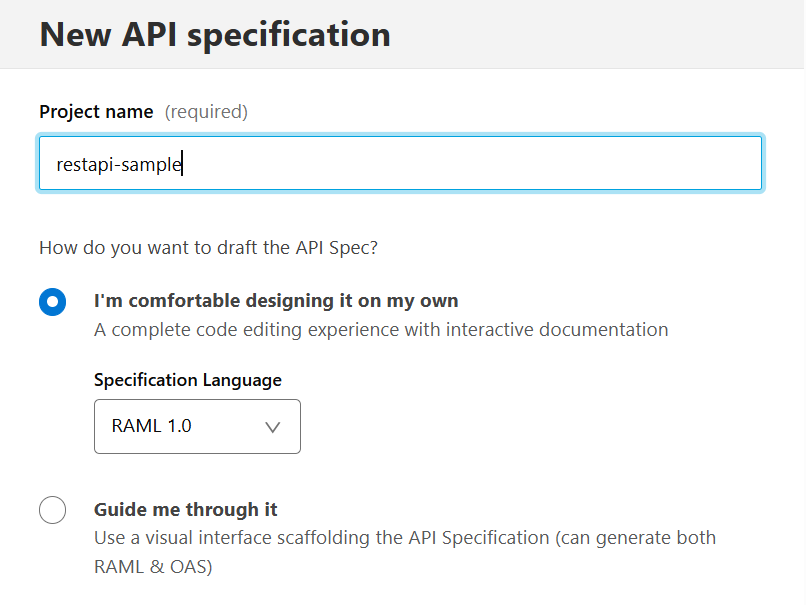Click the "Project name" field label

click(96, 111)
